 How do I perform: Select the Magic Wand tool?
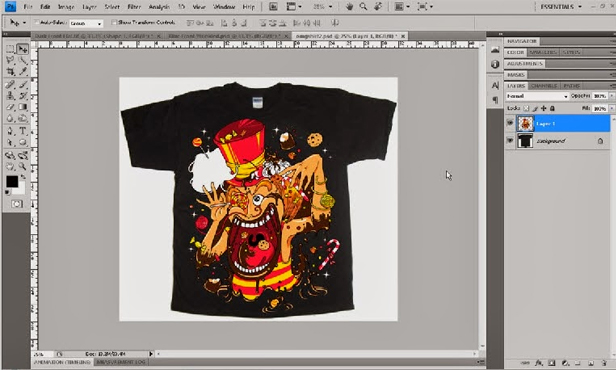click(x=22, y=60)
